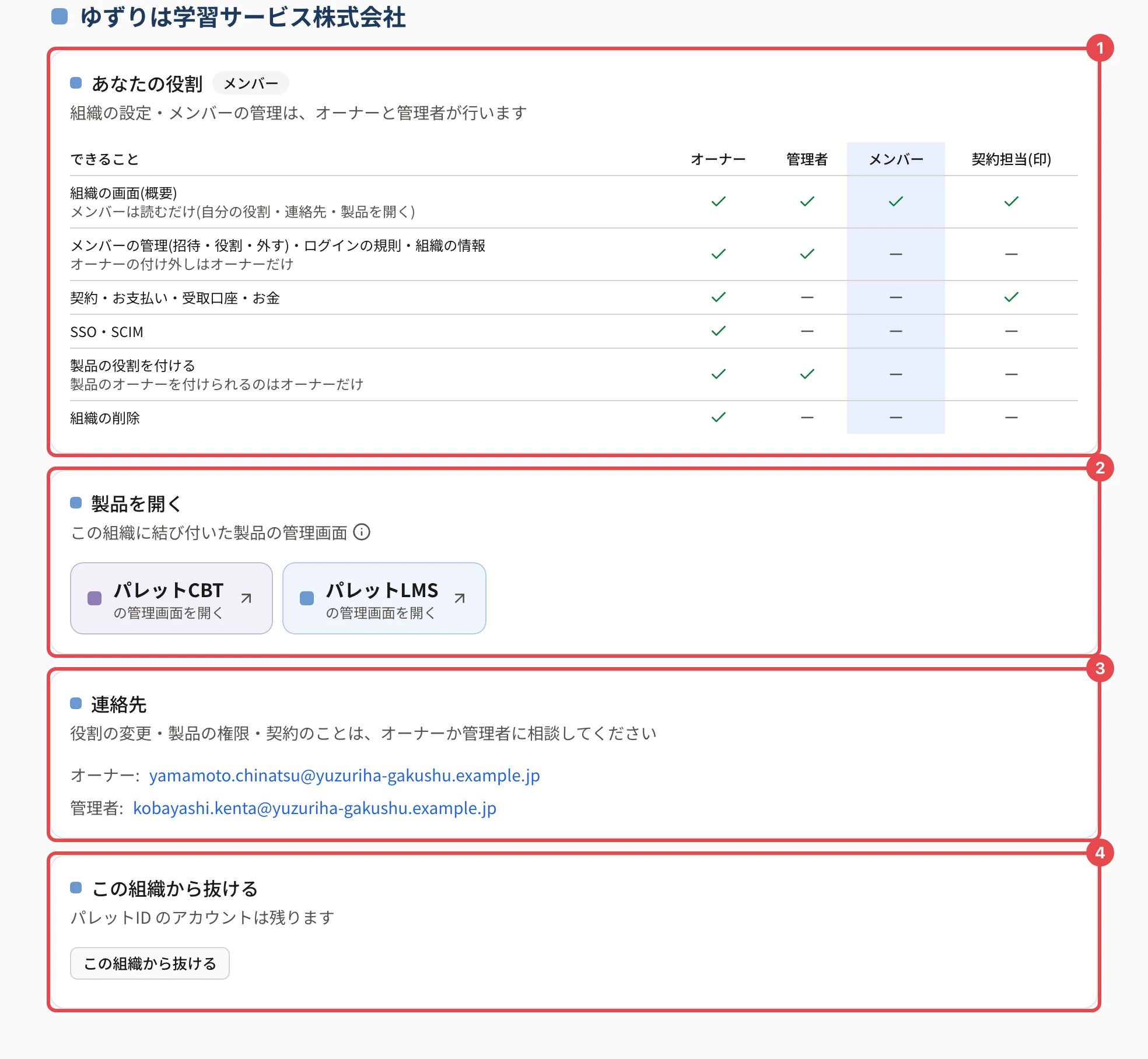Open the パレットLMS management screen
This screenshot has width=1148, height=1059.
384,598
